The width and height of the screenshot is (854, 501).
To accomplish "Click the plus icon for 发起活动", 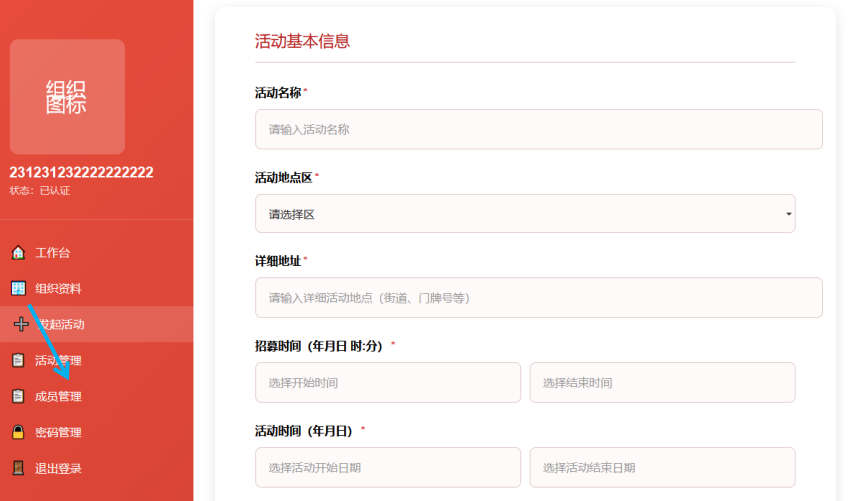I will [20, 324].
